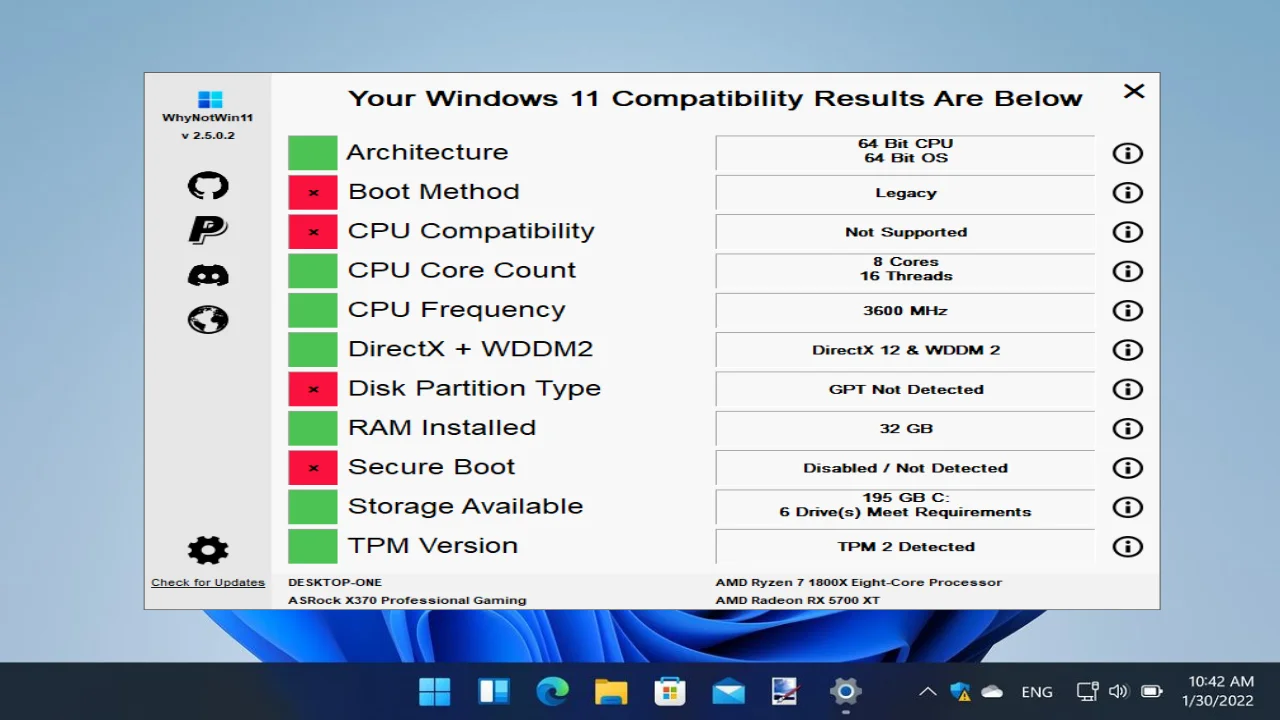Expand the hidden system tray icons chevron
1280x720 pixels.
tap(928, 691)
